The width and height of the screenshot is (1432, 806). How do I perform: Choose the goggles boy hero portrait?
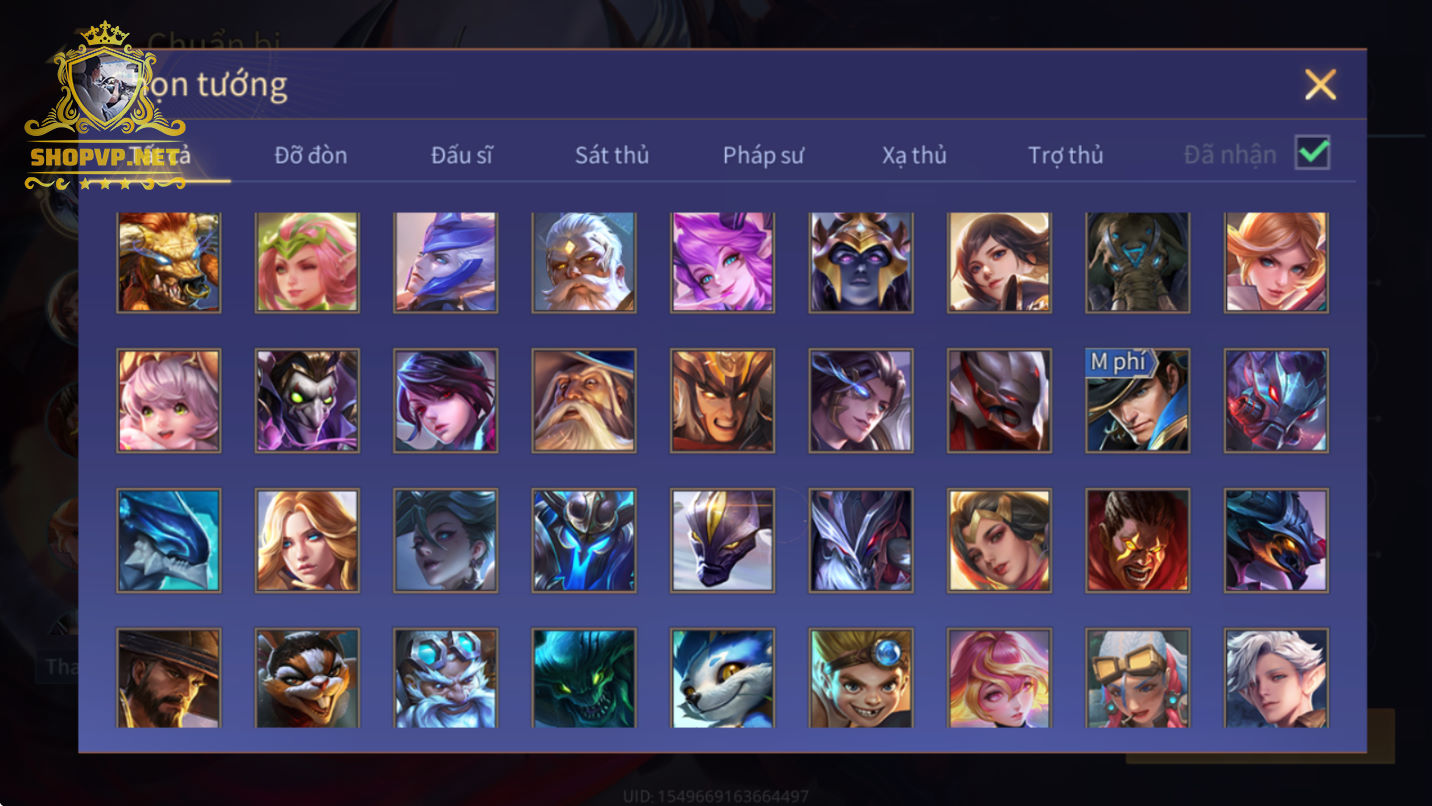pyautogui.click(x=861, y=678)
